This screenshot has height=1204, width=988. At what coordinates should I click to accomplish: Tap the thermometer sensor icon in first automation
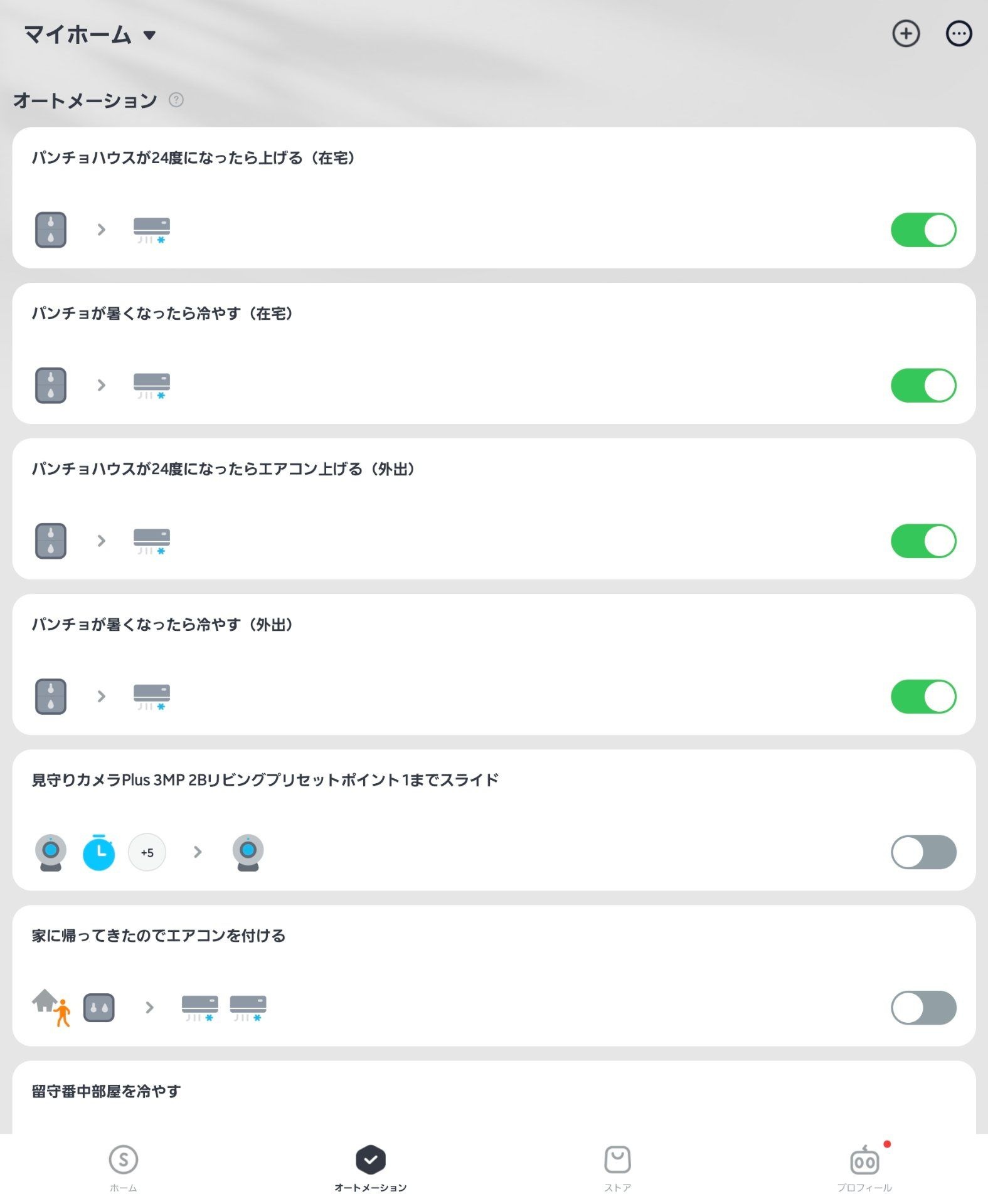(51, 230)
